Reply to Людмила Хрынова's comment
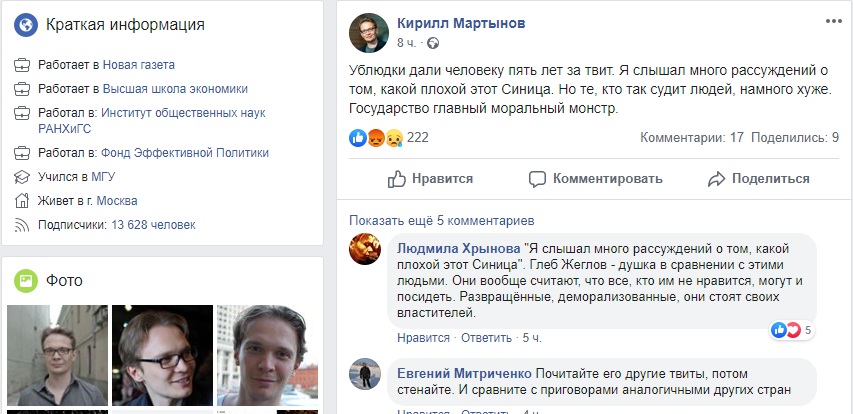 pos(485,338)
